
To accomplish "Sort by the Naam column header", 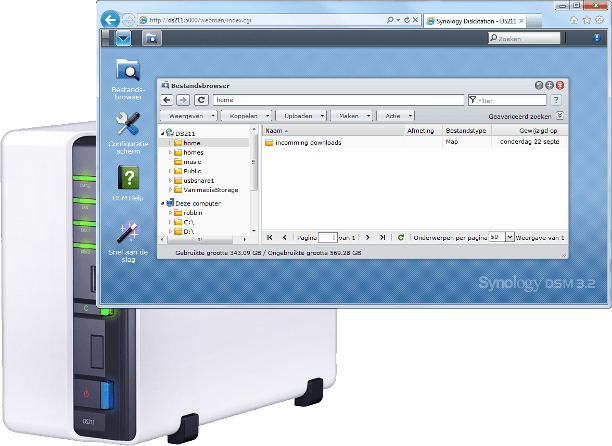I will [333, 131].
